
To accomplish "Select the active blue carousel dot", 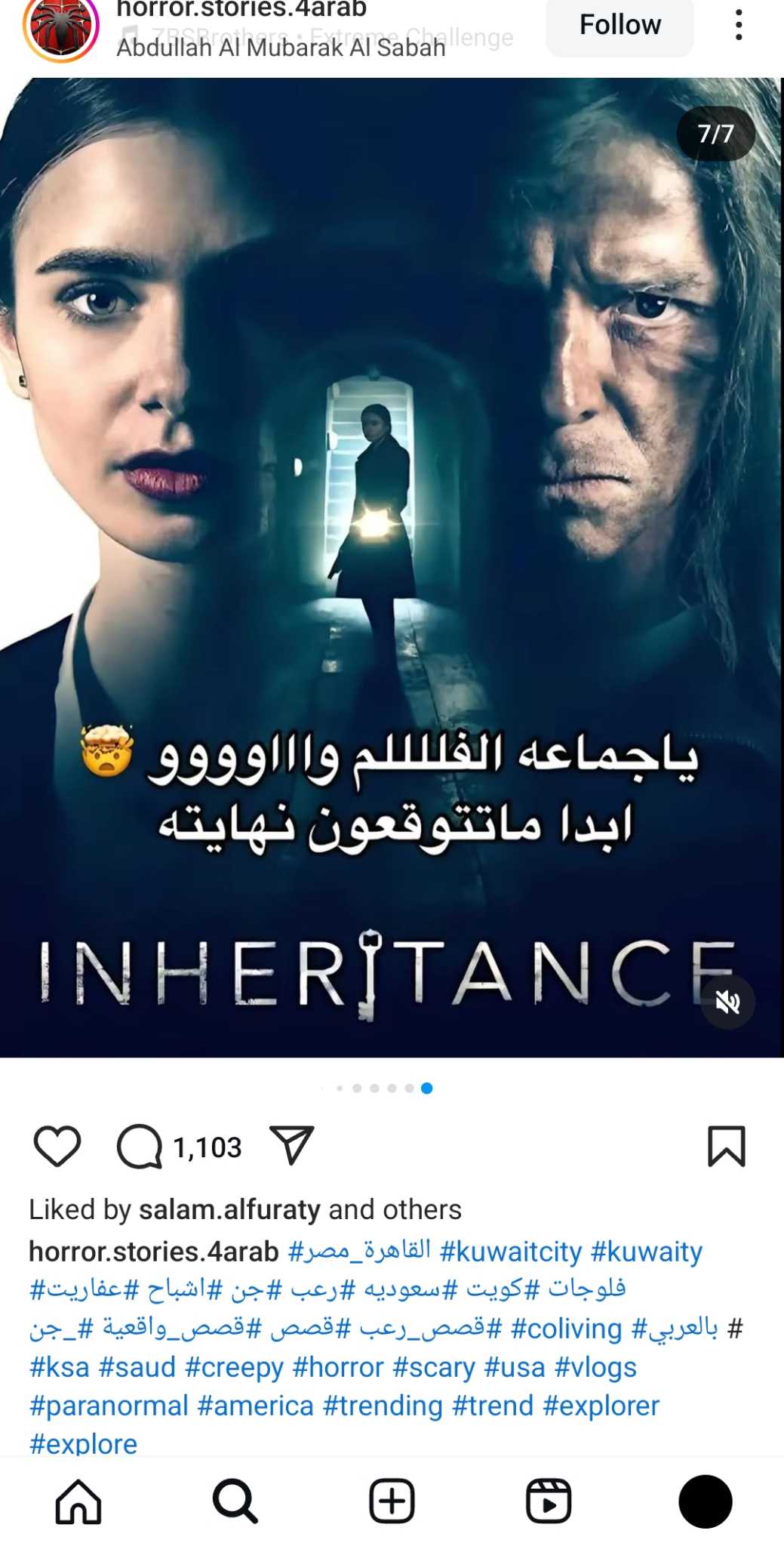I will [x=426, y=1088].
